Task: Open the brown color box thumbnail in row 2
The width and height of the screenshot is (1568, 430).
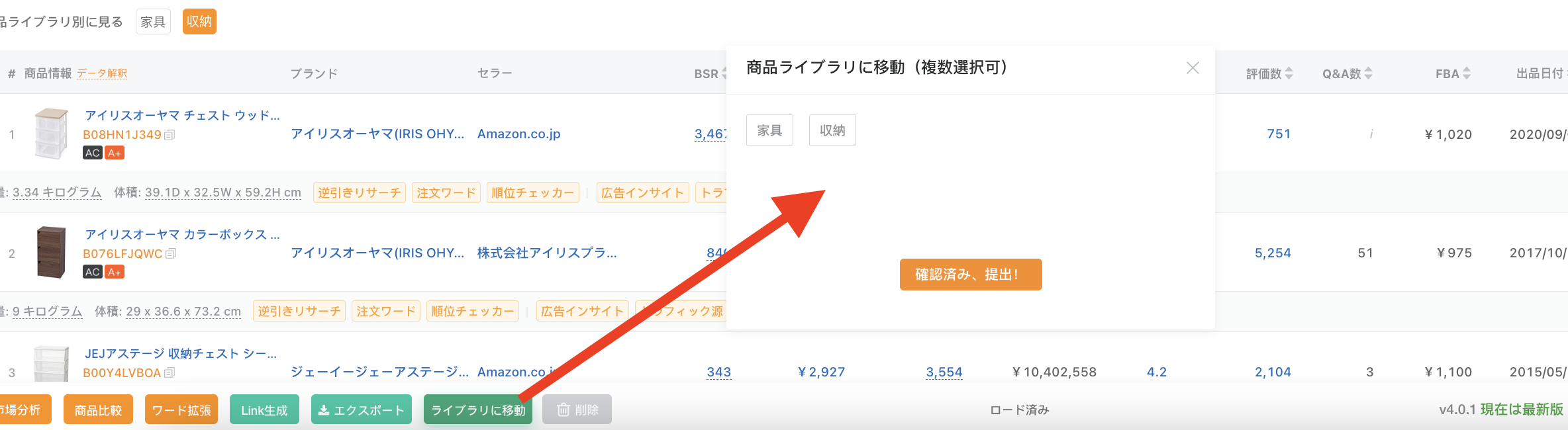Action: pos(51,252)
